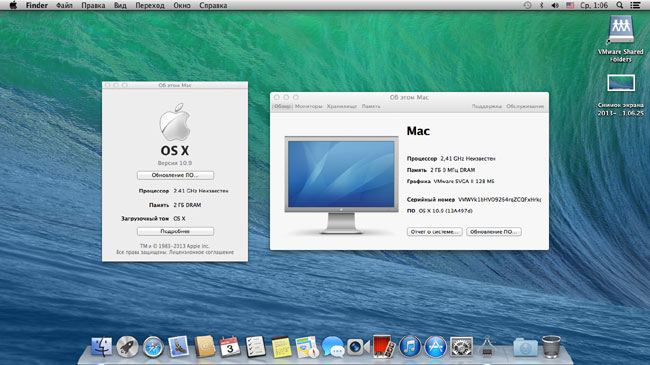Viewport: 650px width, 365px height.
Task: Select the screenshot file on desktop
Action: tap(621, 95)
